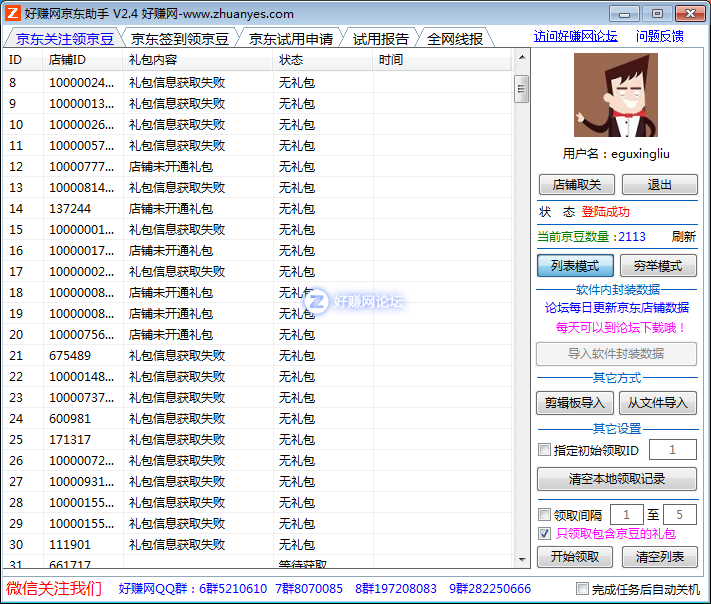
Task: Click the 8群197208083 QQ group text
Action: click(396, 589)
